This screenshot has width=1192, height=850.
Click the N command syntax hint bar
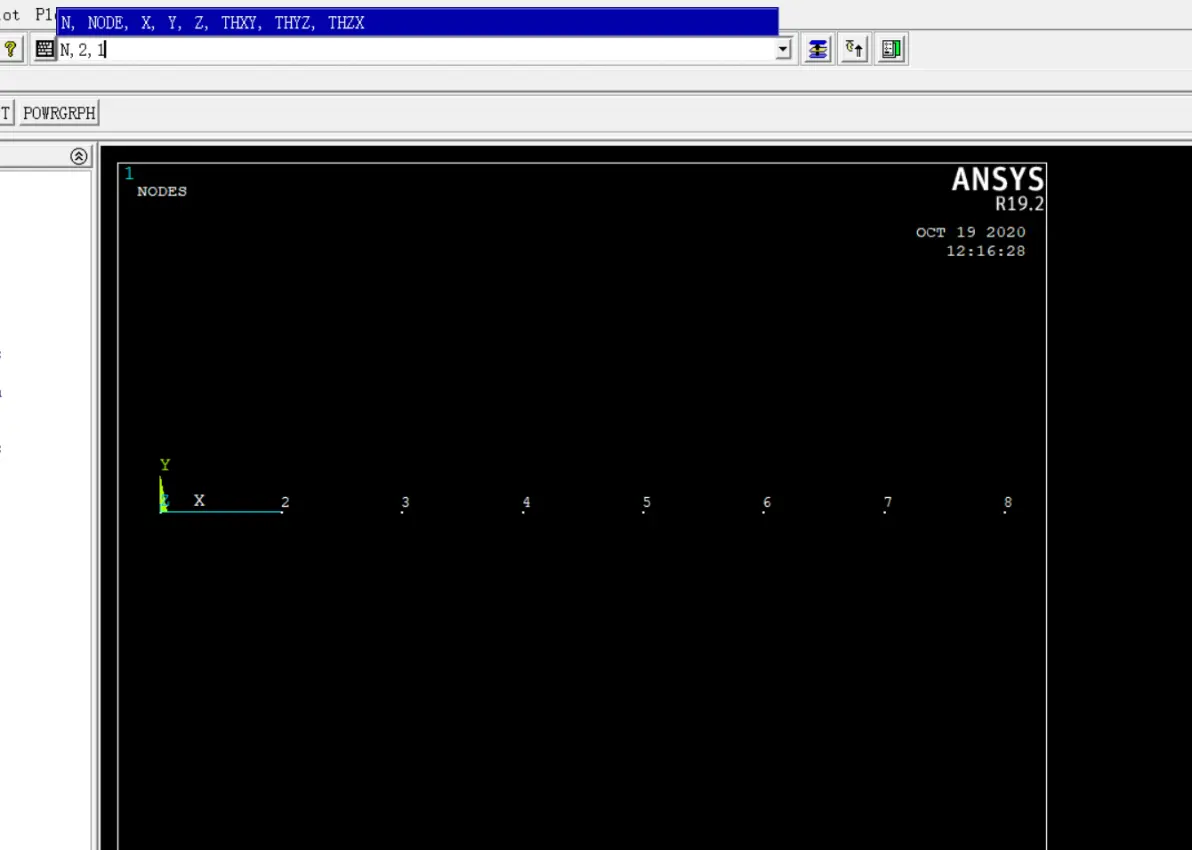(x=417, y=22)
